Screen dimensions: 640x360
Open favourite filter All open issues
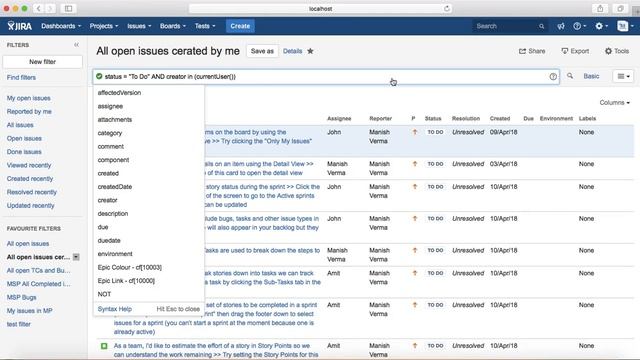click(28, 244)
